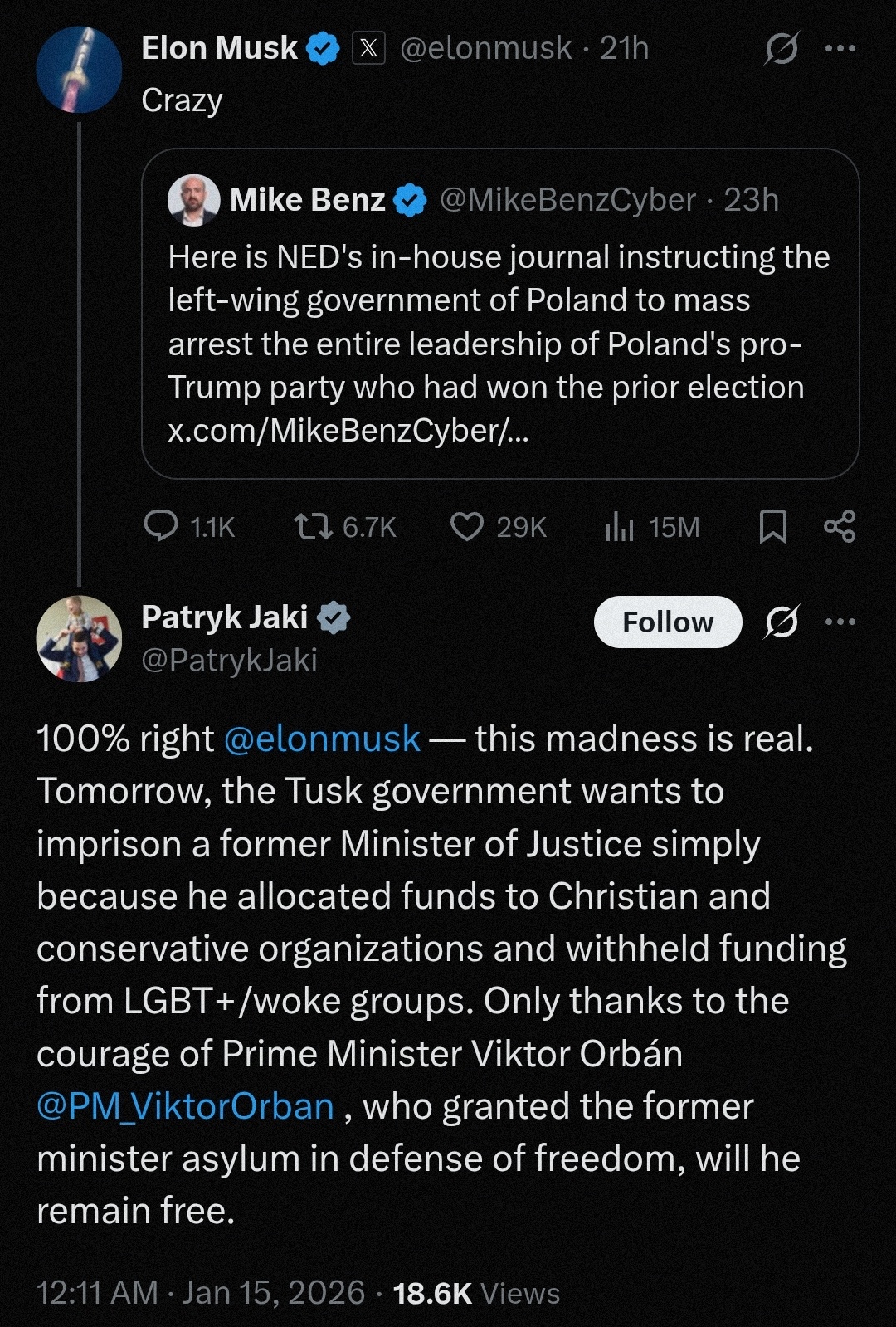Image resolution: width=896 pixels, height=1327 pixels.
Task: Follow Patryk Jaki
Action: point(668,622)
